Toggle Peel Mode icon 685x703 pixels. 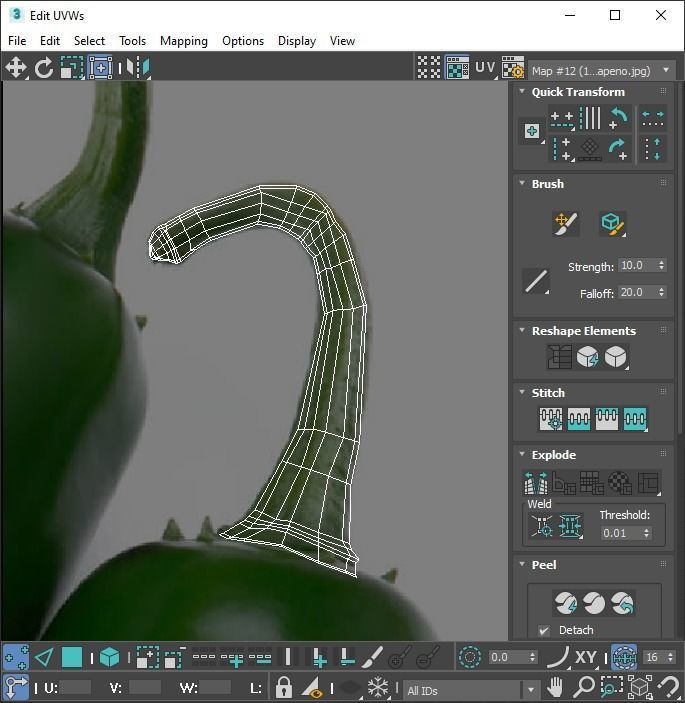pos(594,603)
